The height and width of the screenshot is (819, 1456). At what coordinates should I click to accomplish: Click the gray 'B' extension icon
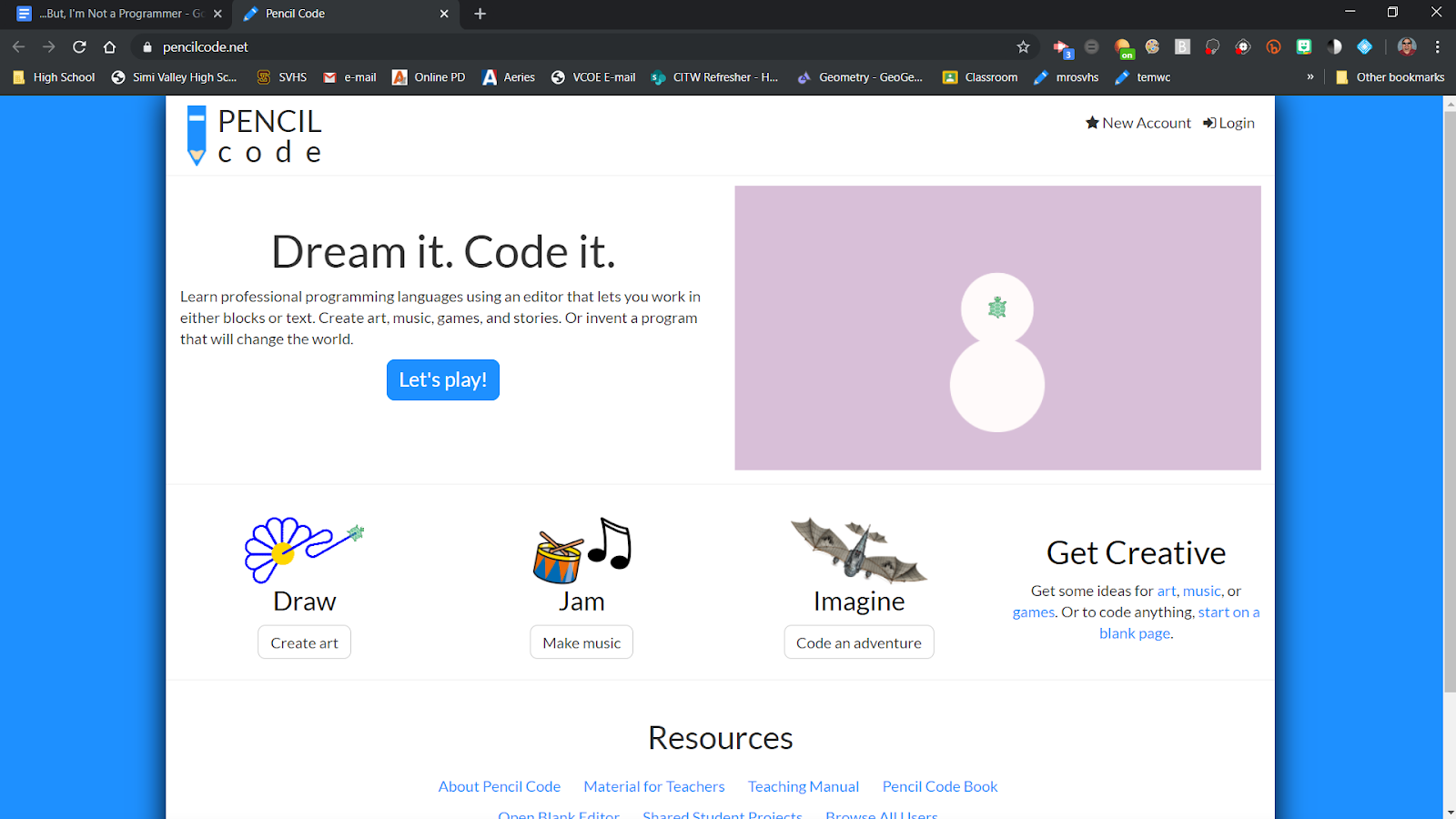pyautogui.click(x=1183, y=46)
